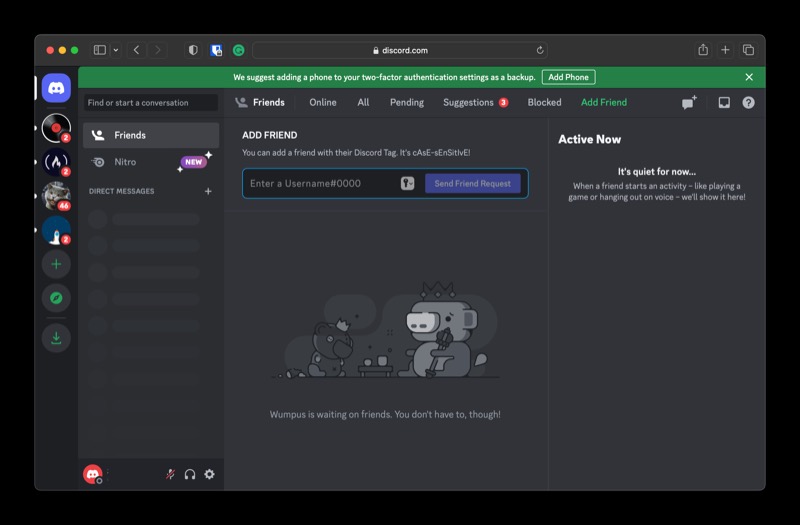Screen dimensions: 800x525
Task: Click New Group DM icon
Action: pos(689,102)
